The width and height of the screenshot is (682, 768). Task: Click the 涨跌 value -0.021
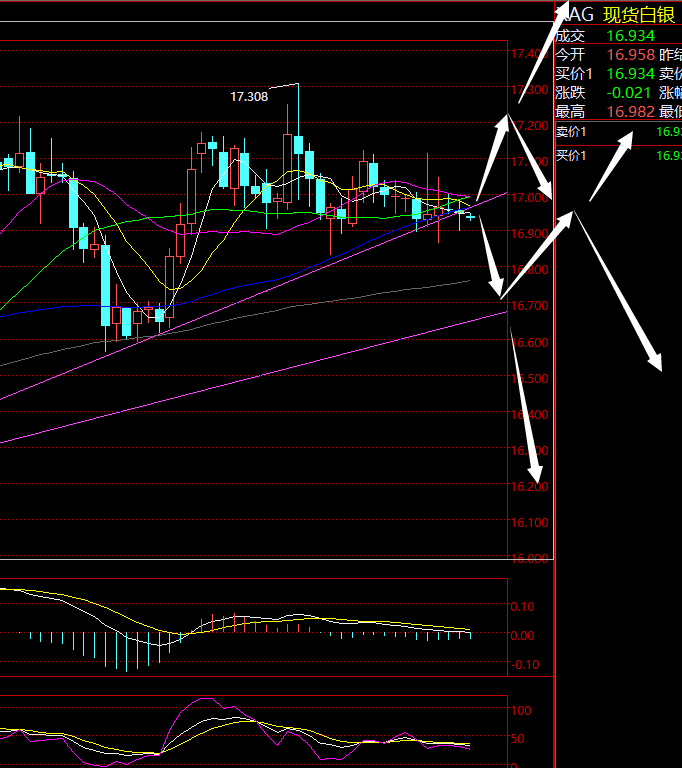click(x=629, y=93)
